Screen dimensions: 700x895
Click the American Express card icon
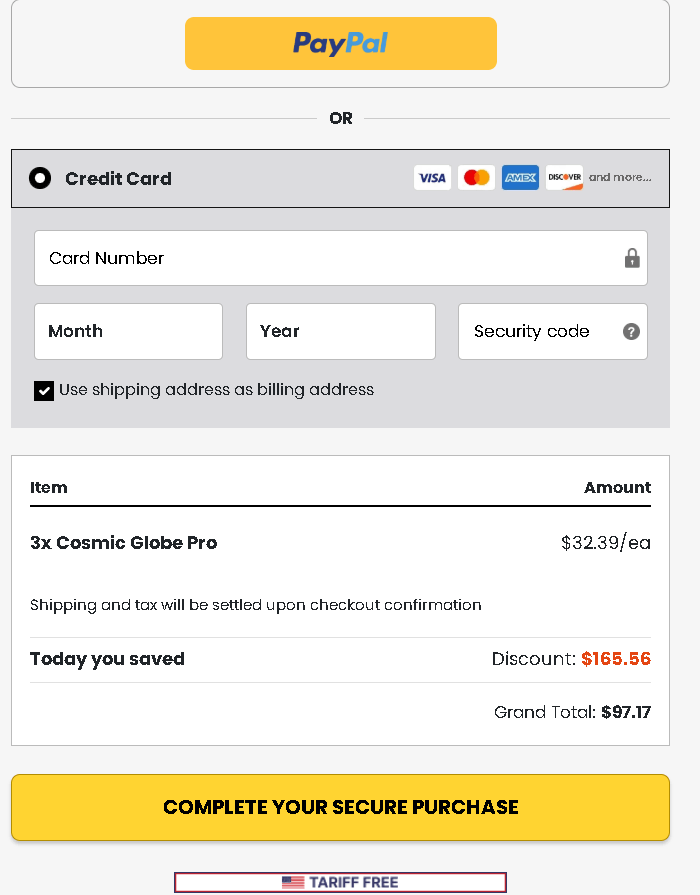coord(520,178)
